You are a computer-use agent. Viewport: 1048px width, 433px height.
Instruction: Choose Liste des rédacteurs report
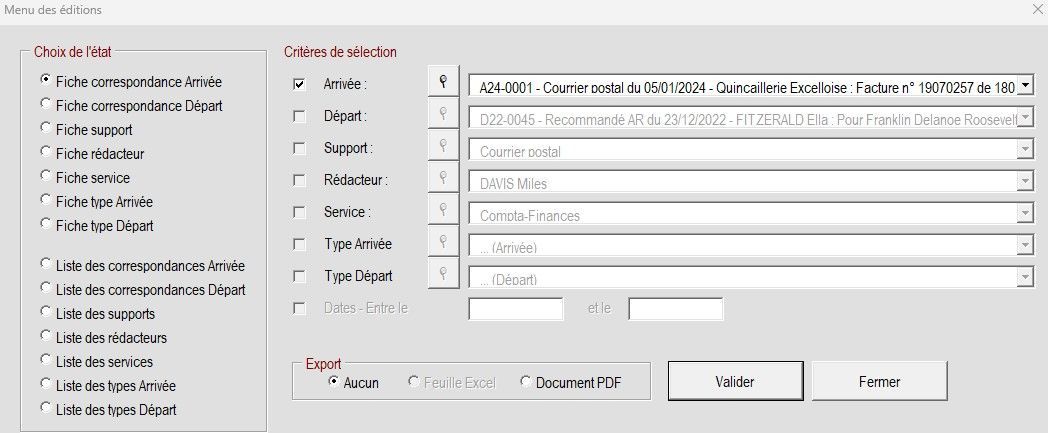(45, 338)
